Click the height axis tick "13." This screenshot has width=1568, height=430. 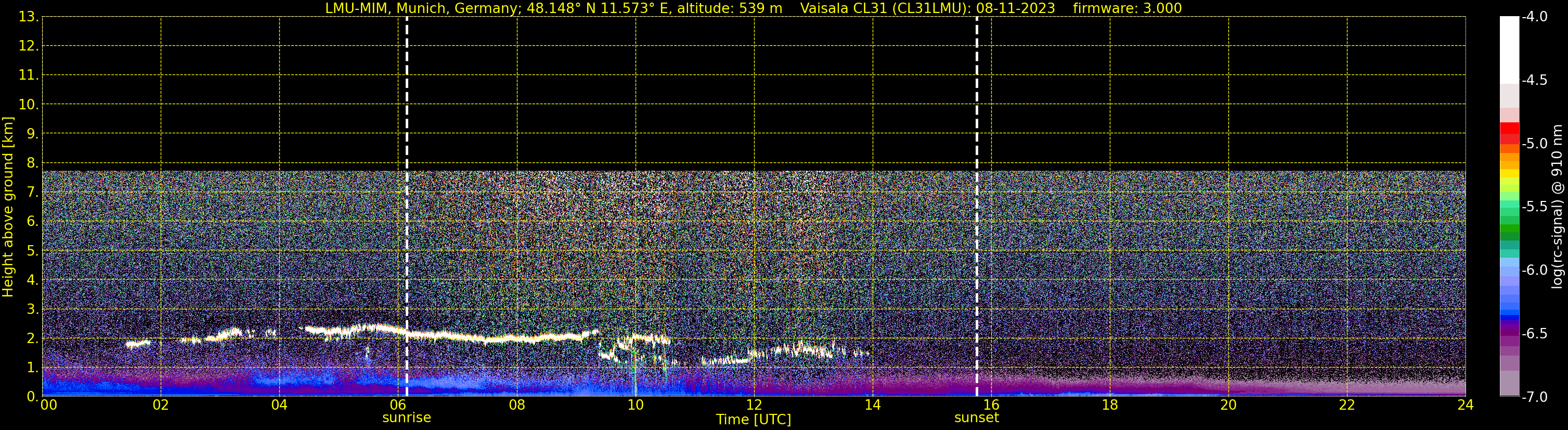(x=29, y=17)
